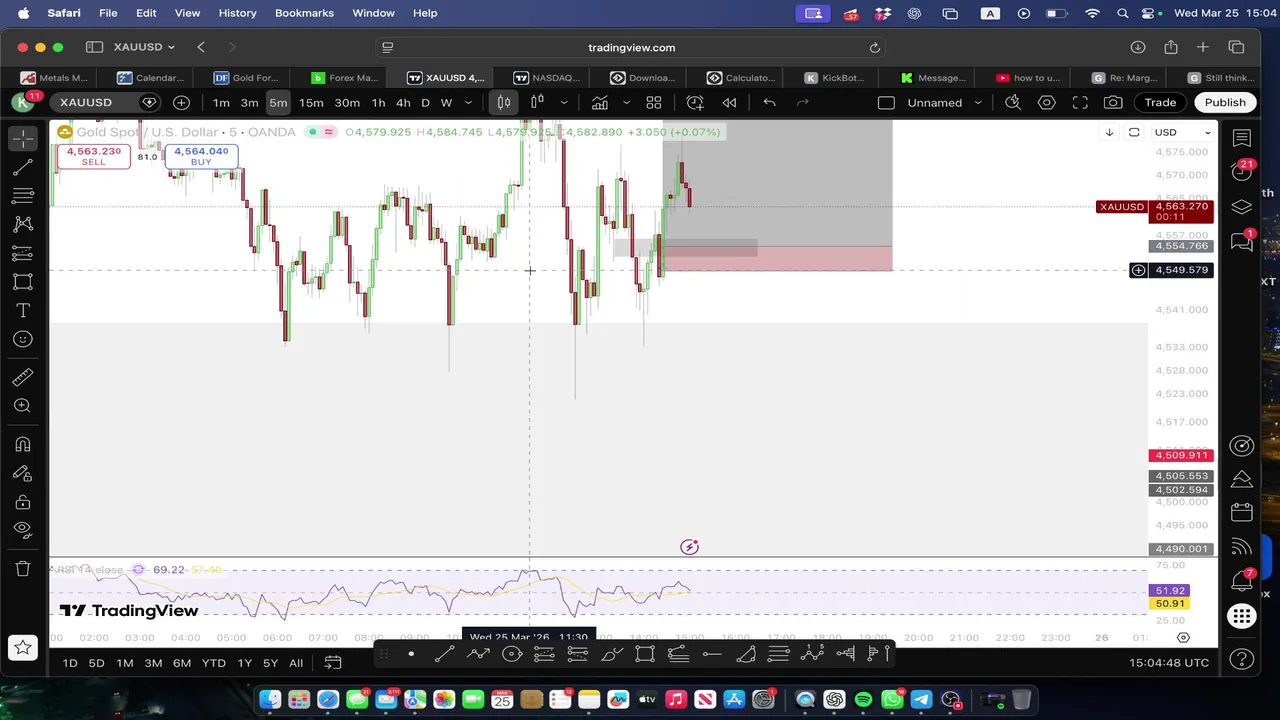Select the 1D date range
This screenshot has width=1280, height=720.
click(70, 663)
